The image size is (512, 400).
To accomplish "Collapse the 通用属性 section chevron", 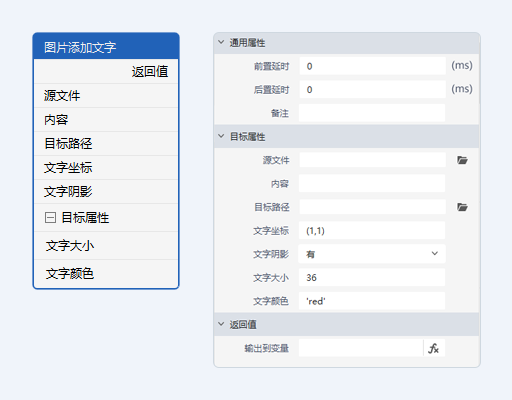I will [x=221, y=42].
